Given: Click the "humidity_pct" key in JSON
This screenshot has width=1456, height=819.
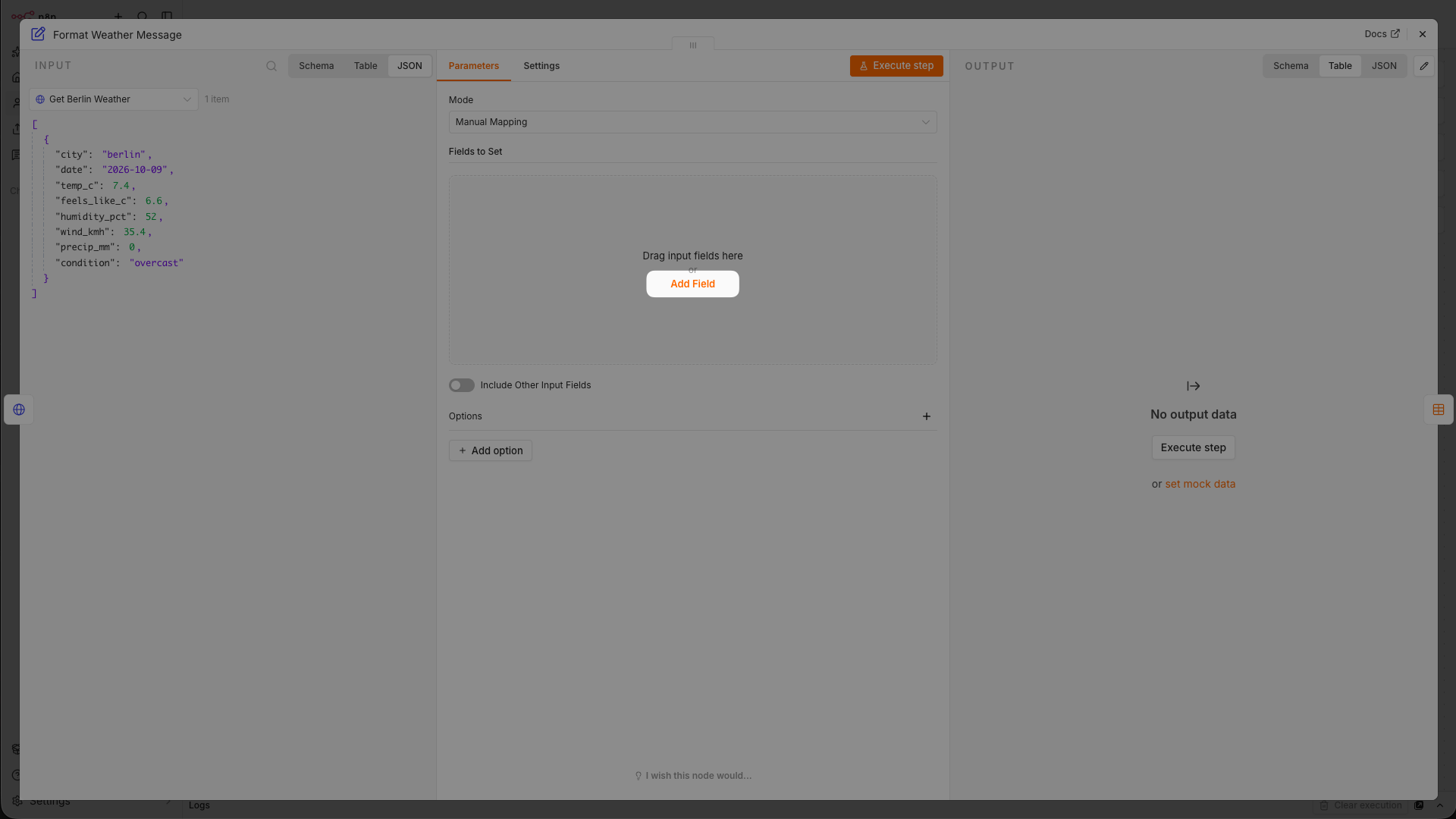Looking at the screenshot, I should tap(93, 217).
